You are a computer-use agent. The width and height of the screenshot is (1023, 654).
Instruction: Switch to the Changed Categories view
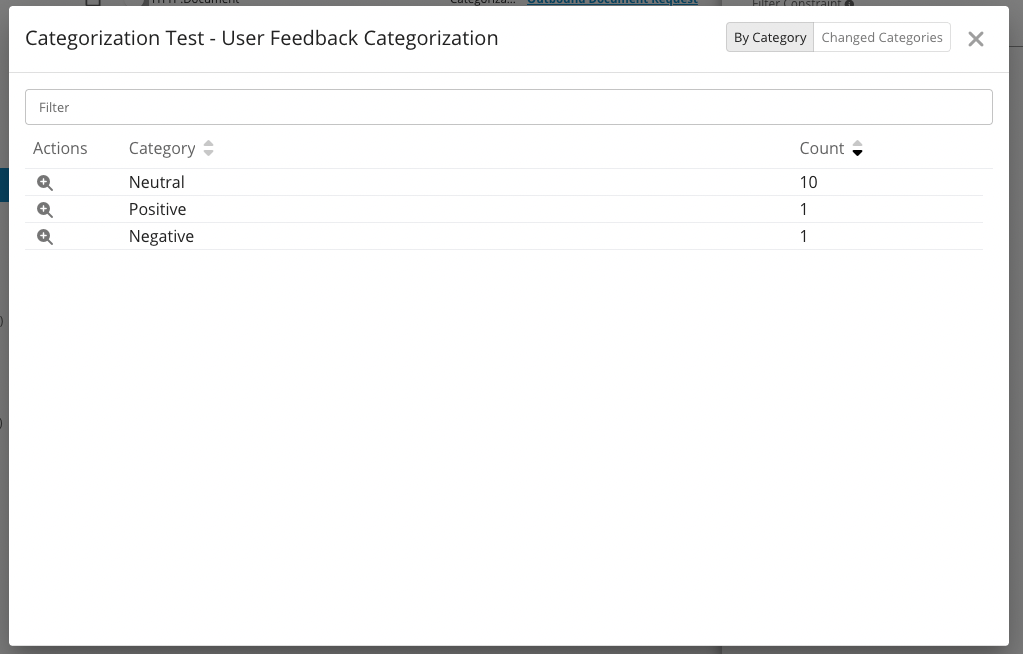tap(881, 38)
